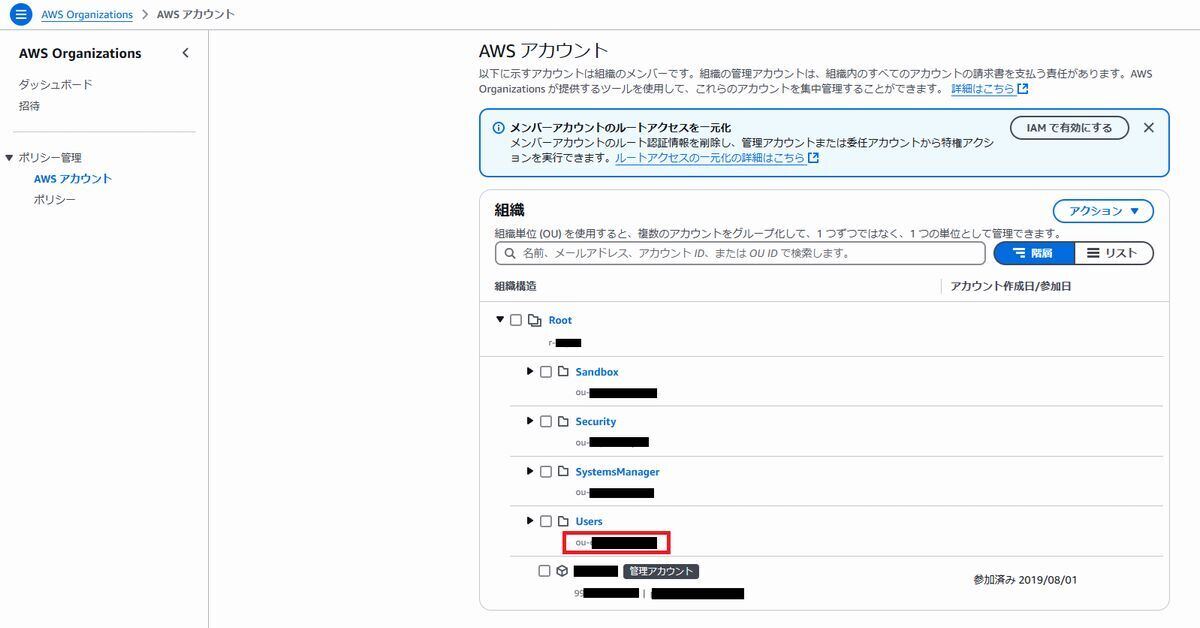Expand the Sandbox OU

click(530, 371)
